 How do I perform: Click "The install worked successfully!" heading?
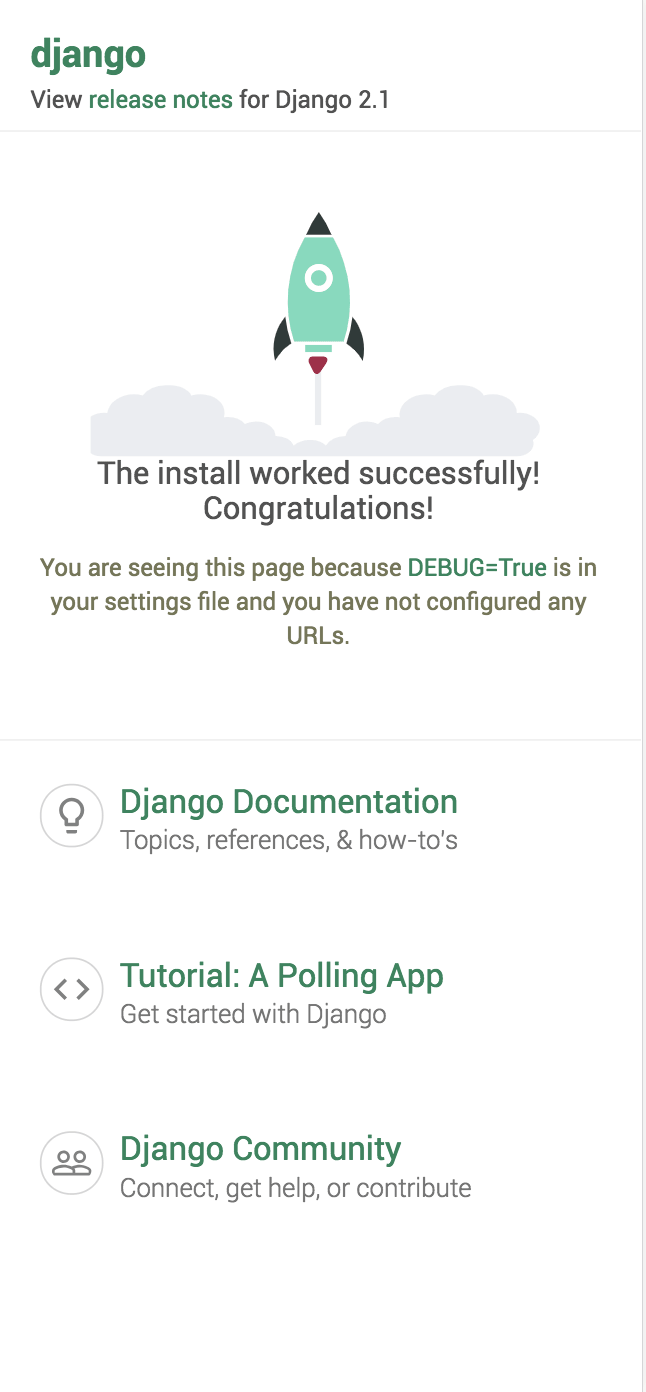point(318,473)
